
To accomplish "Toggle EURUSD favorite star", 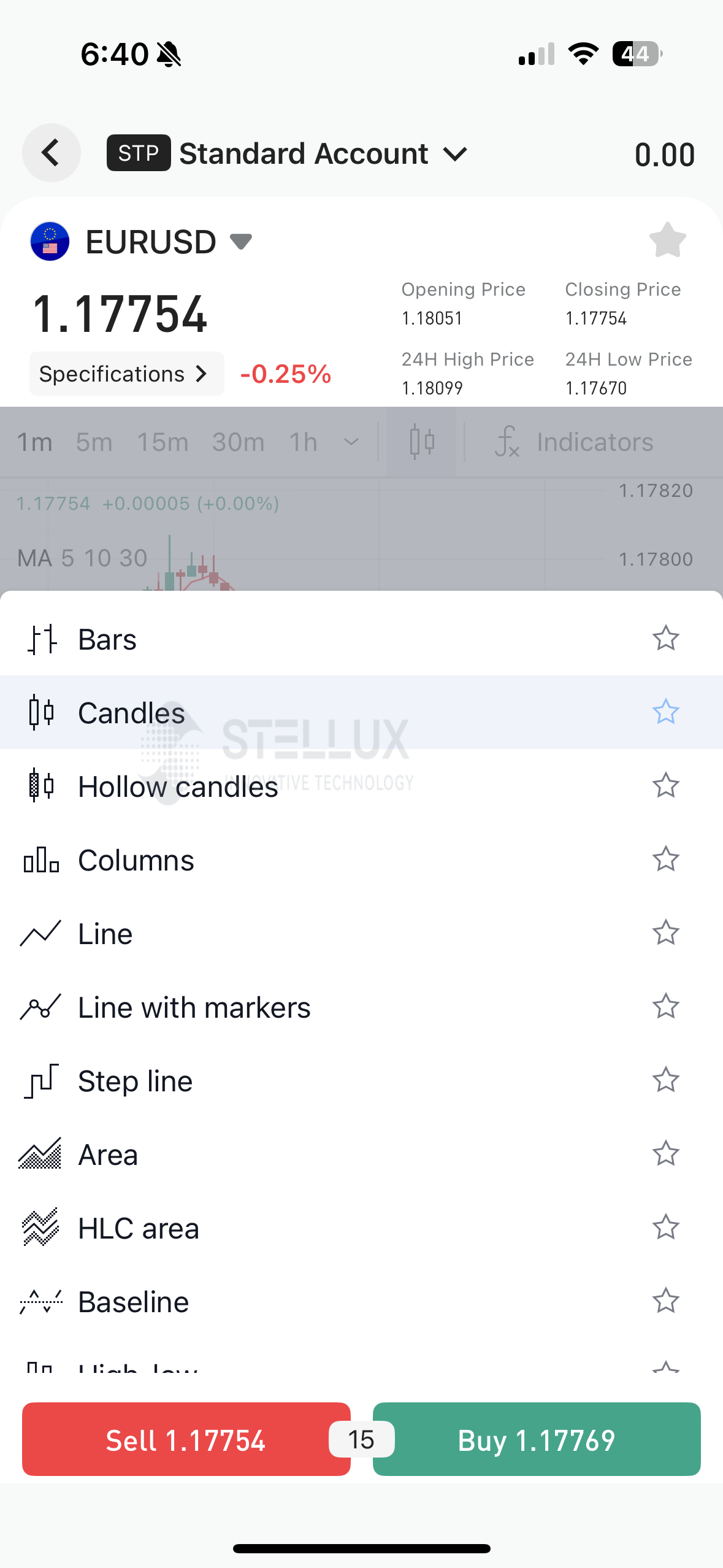I will 667,240.
